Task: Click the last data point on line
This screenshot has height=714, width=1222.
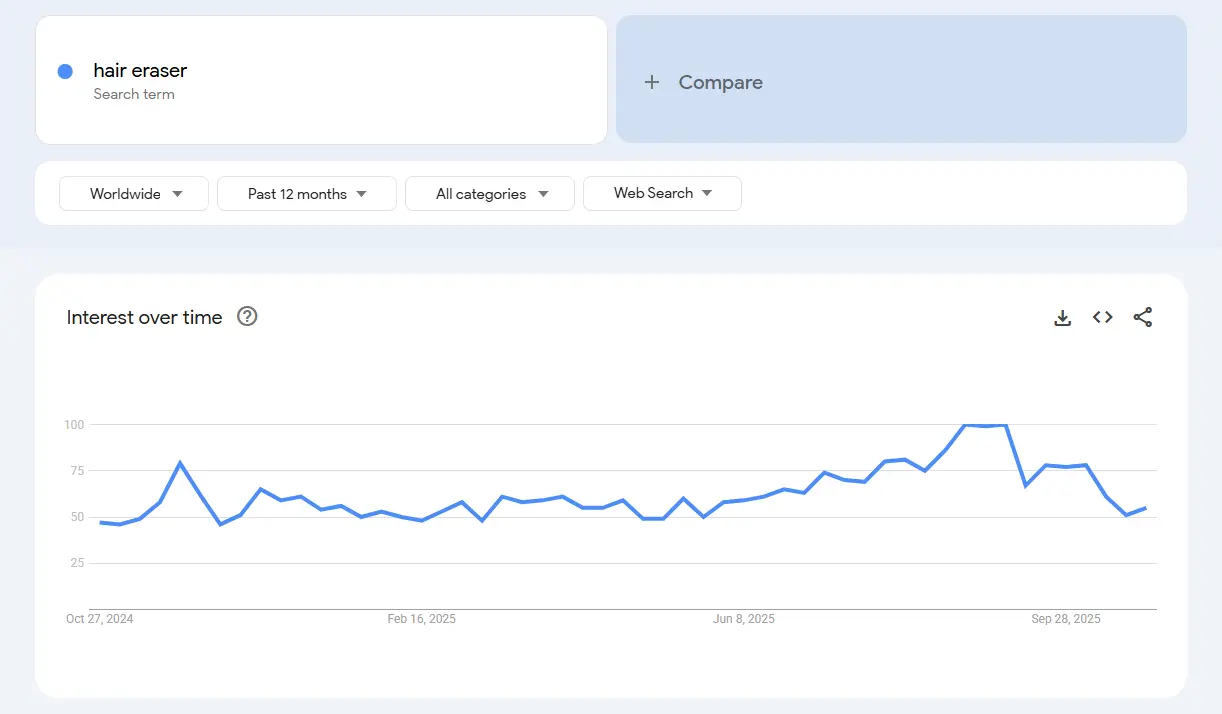Action: pos(1145,508)
